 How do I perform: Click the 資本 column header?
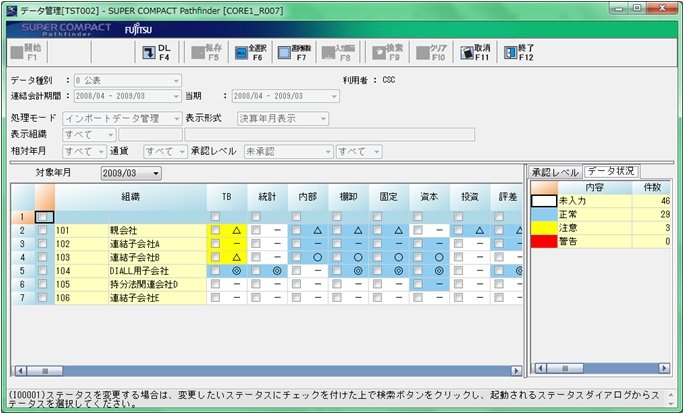coord(429,197)
